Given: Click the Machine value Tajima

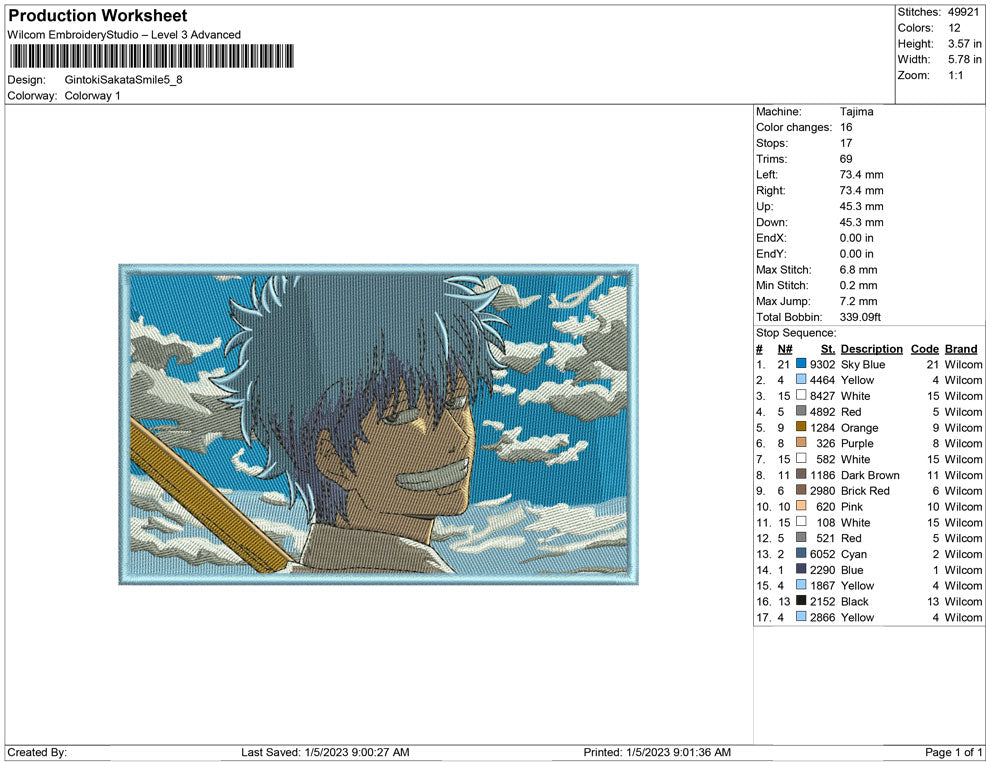Looking at the screenshot, I should pos(856,112).
